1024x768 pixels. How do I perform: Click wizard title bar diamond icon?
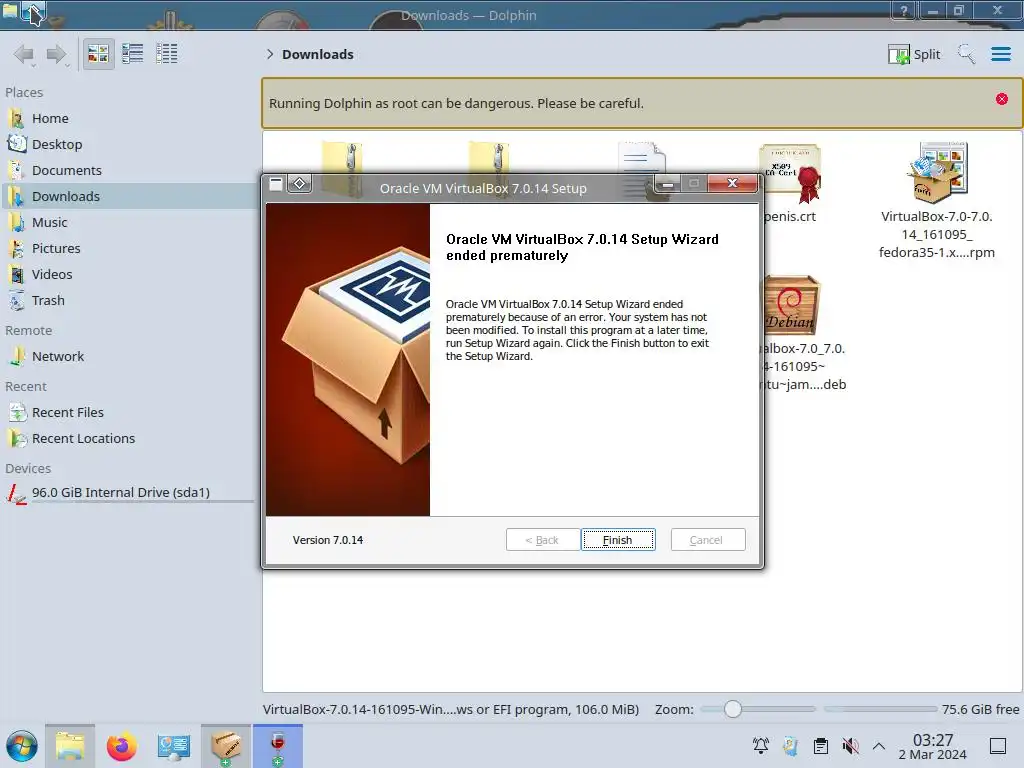(x=299, y=184)
